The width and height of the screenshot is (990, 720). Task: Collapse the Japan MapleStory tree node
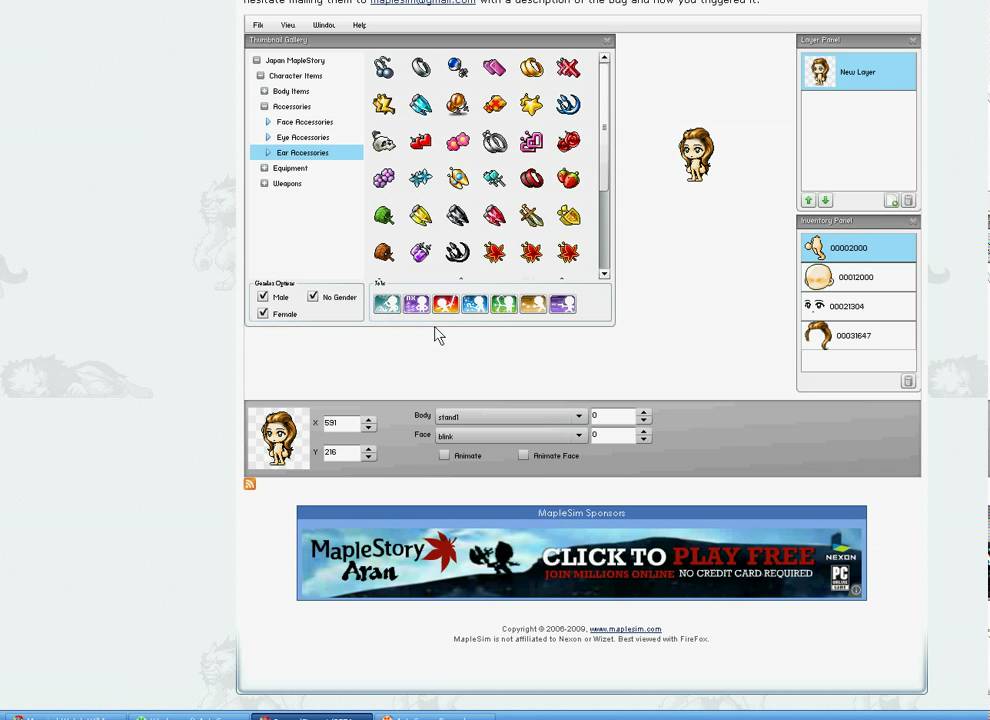[256, 61]
